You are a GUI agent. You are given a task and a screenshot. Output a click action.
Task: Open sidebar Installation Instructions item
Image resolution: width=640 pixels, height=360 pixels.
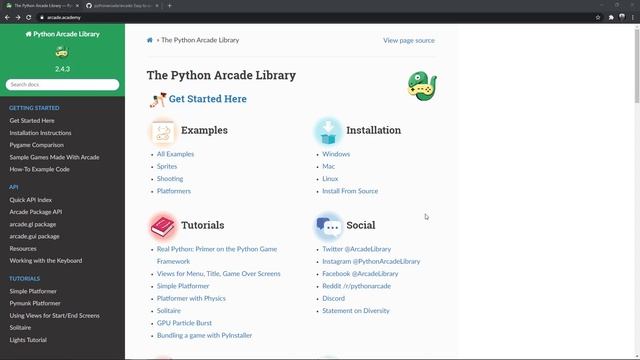(40, 133)
